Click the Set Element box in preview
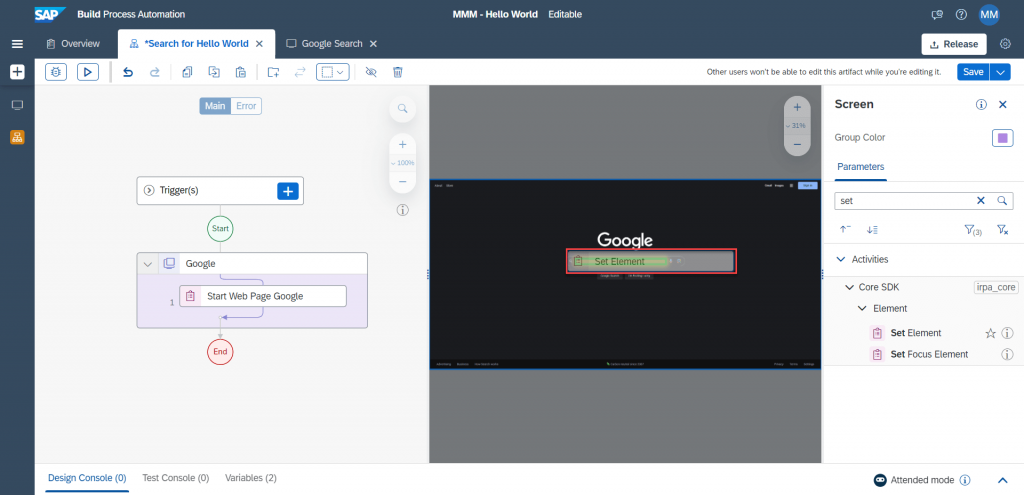This screenshot has width=1024, height=495. (652, 261)
